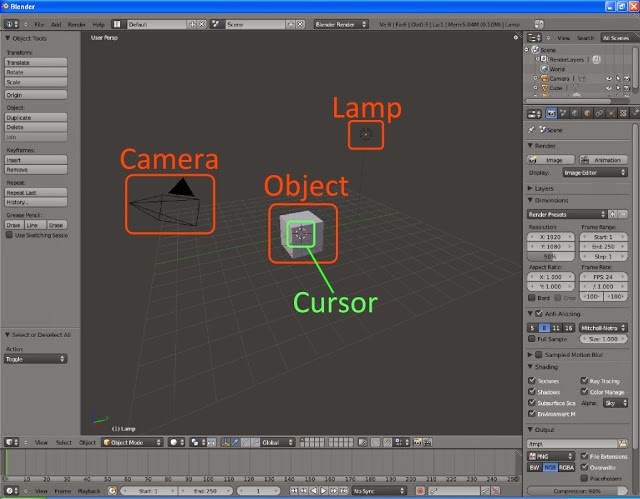Click the timeline editor type icon
Image resolution: width=640 pixels, height=499 pixels.
11,491
